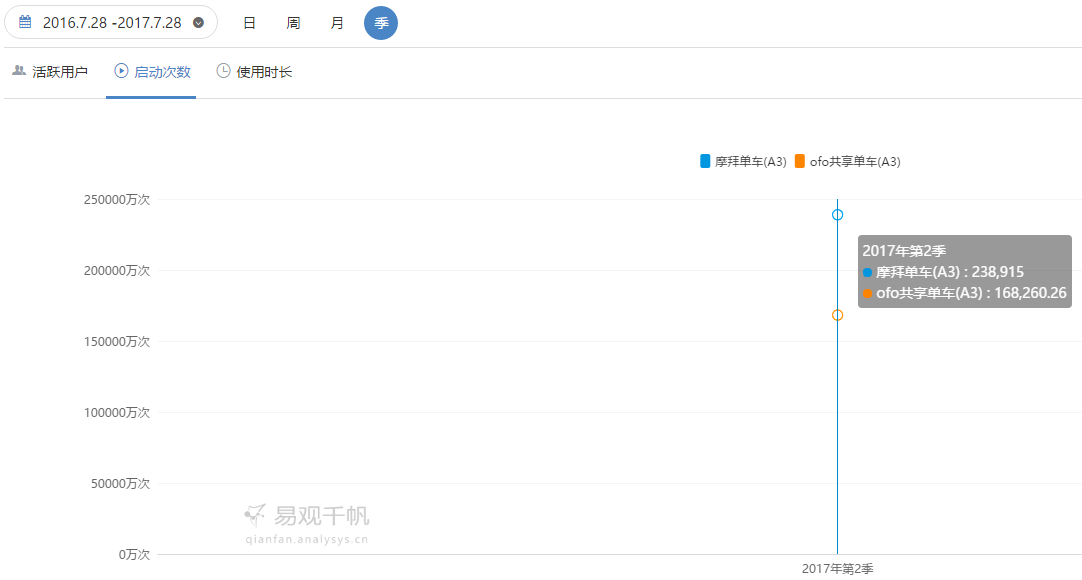
Task: Select the 季 quarterly granularity option
Action: 381,23
